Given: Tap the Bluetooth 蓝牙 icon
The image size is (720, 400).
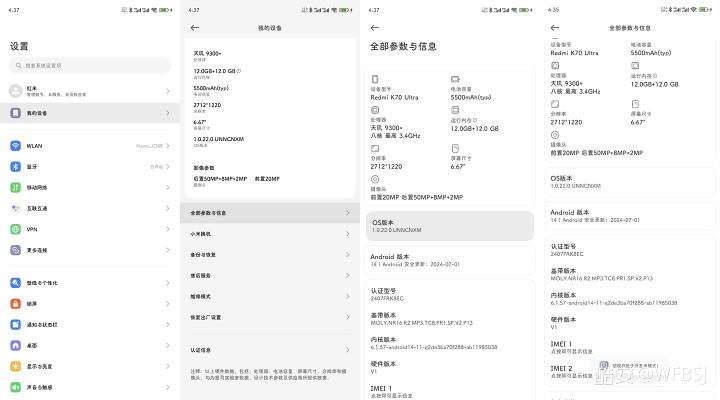Looking at the screenshot, I should tap(16, 167).
